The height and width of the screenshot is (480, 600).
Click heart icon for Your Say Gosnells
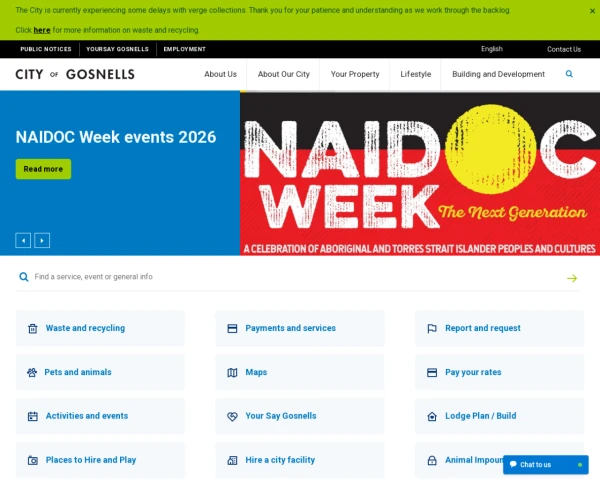tap(232, 416)
